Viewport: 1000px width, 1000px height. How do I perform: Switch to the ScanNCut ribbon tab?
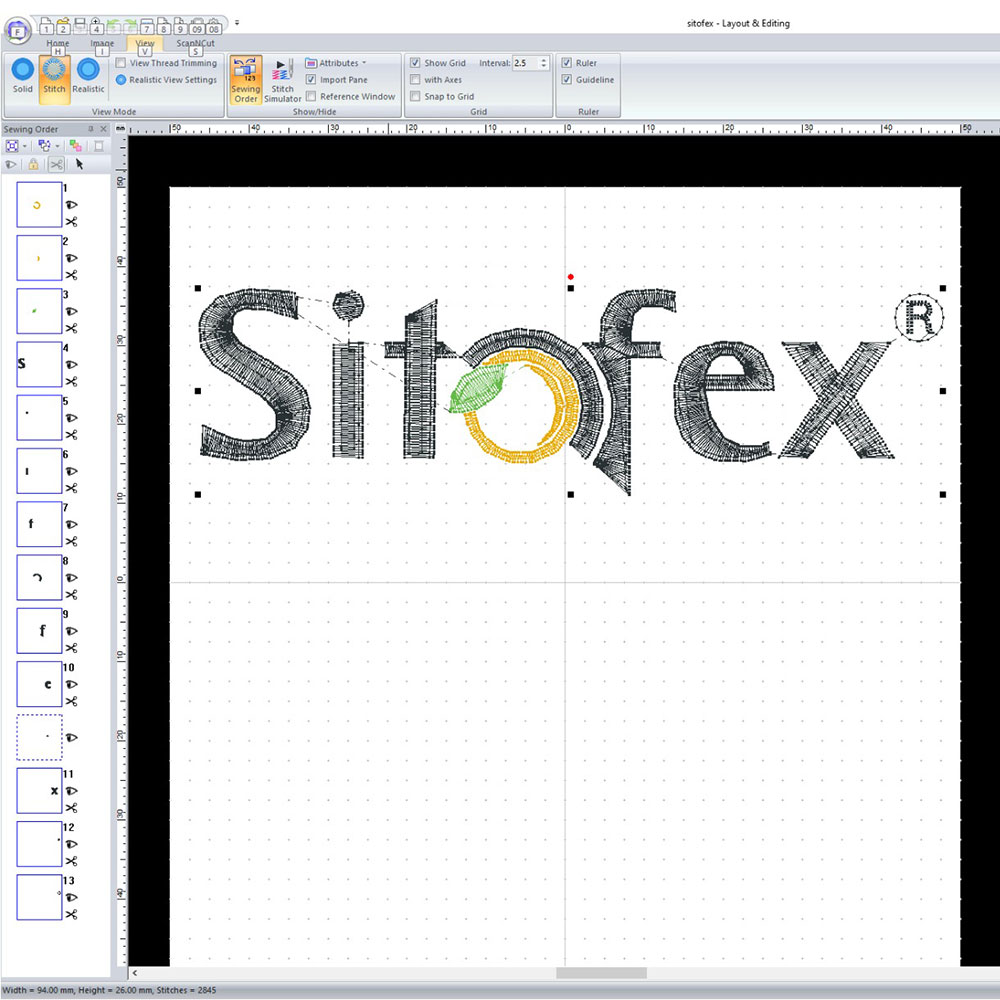[x=195, y=43]
